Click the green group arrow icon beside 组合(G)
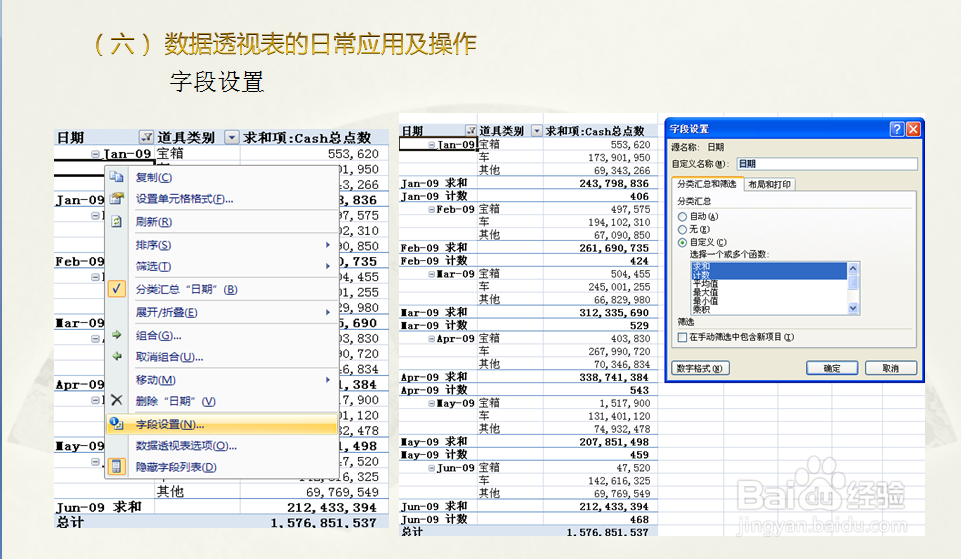The width and height of the screenshot is (961, 559). (116, 335)
